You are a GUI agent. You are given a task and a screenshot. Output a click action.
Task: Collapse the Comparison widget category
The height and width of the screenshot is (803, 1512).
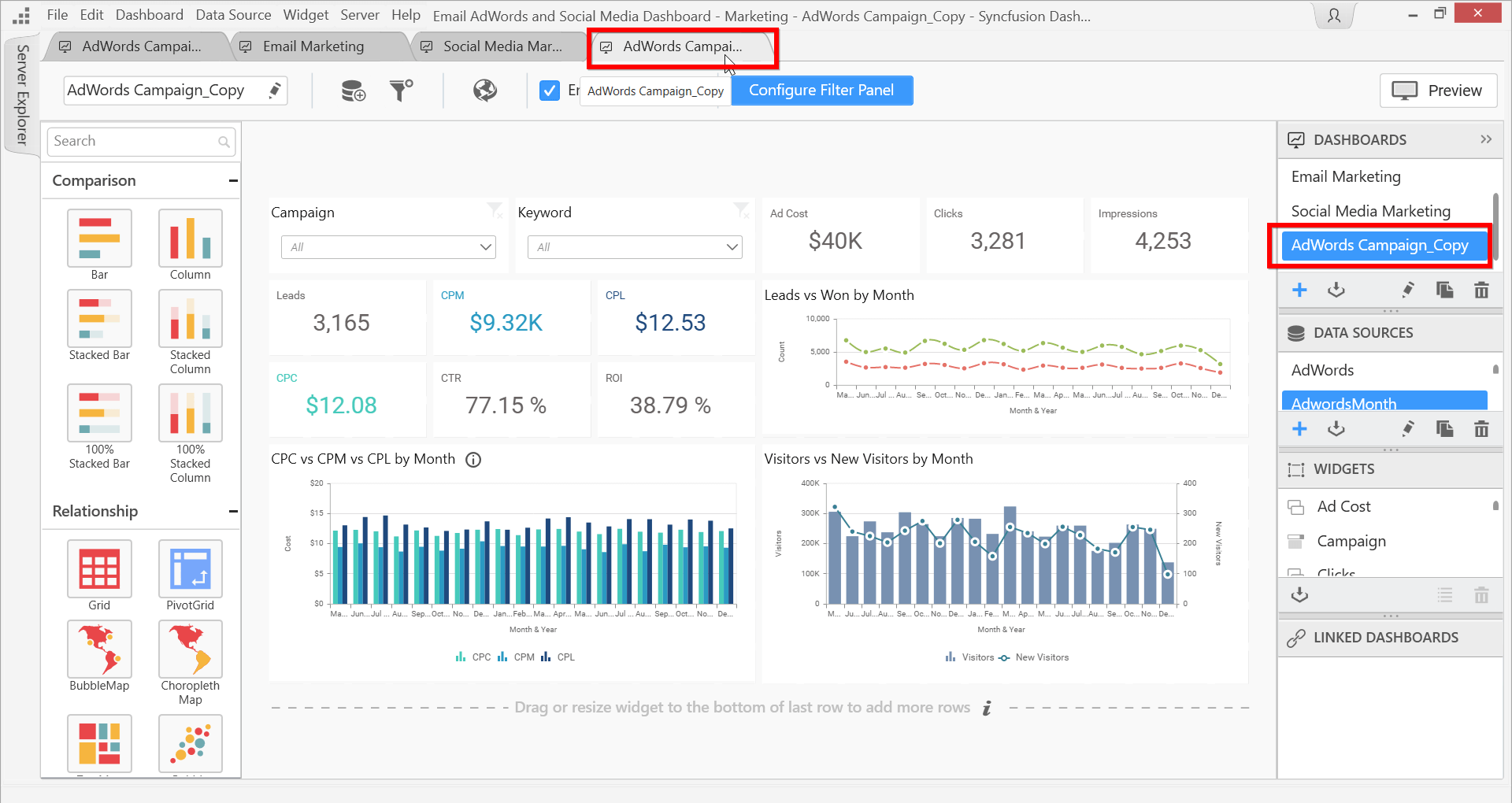tap(233, 181)
